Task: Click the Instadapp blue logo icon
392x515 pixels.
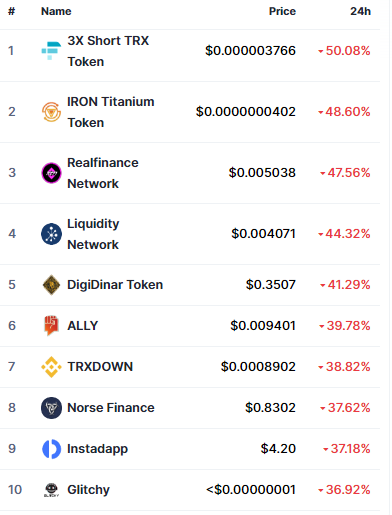Action: [x=51, y=449]
